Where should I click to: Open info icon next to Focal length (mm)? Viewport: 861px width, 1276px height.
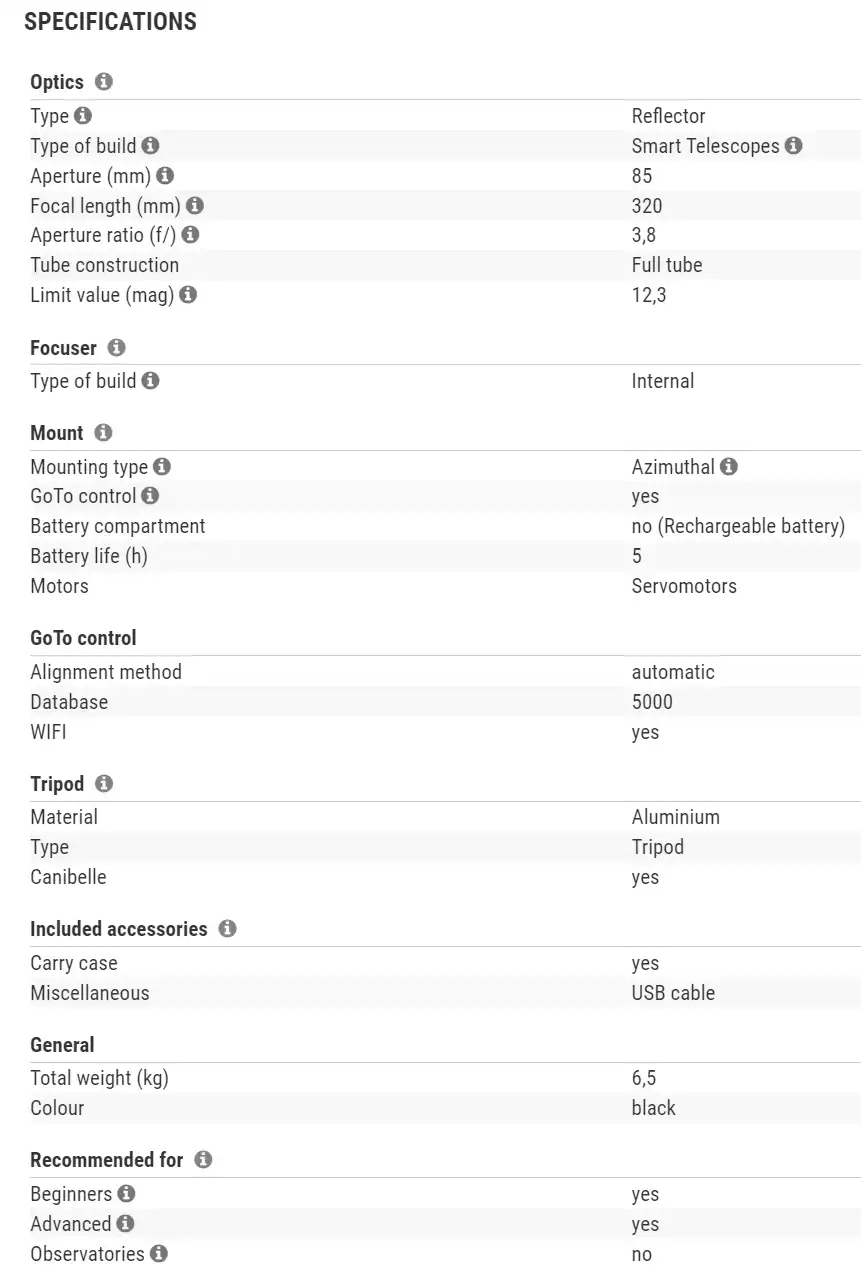point(195,206)
